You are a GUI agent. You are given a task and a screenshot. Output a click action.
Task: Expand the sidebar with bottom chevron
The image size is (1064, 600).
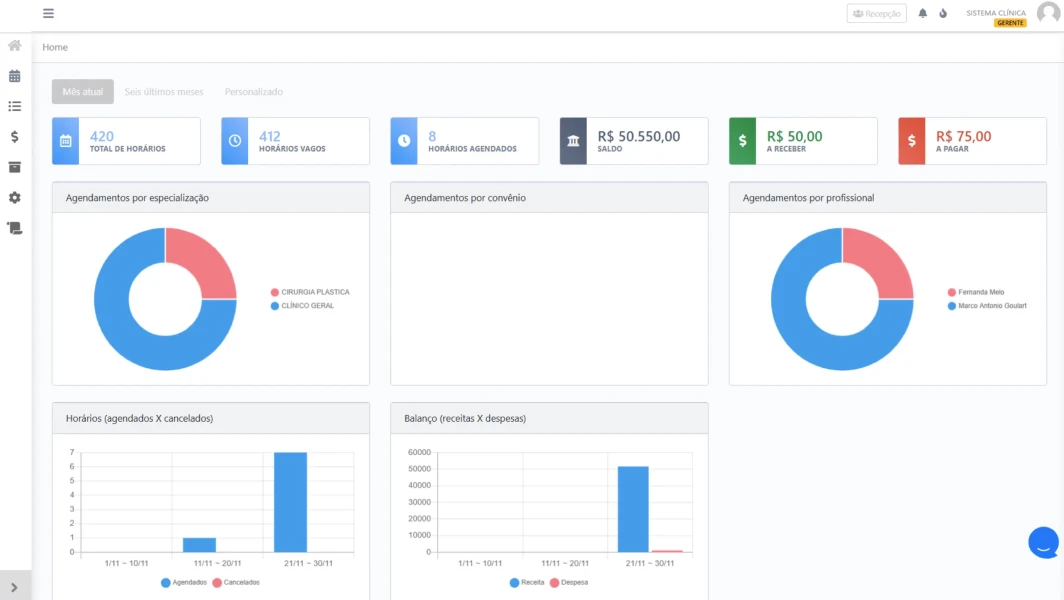pyautogui.click(x=15, y=587)
